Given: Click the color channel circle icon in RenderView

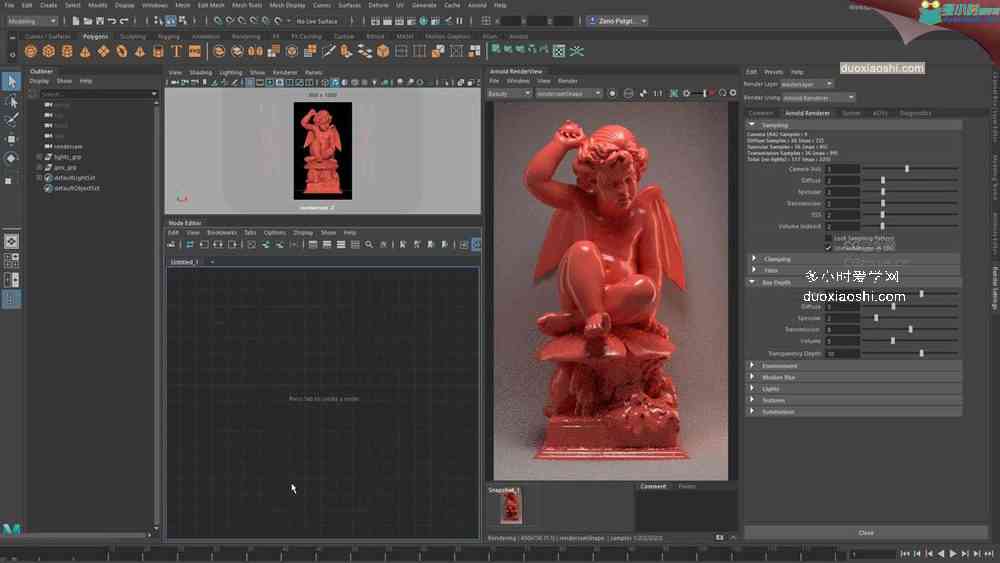Looking at the screenshot, I should point(612,93).
